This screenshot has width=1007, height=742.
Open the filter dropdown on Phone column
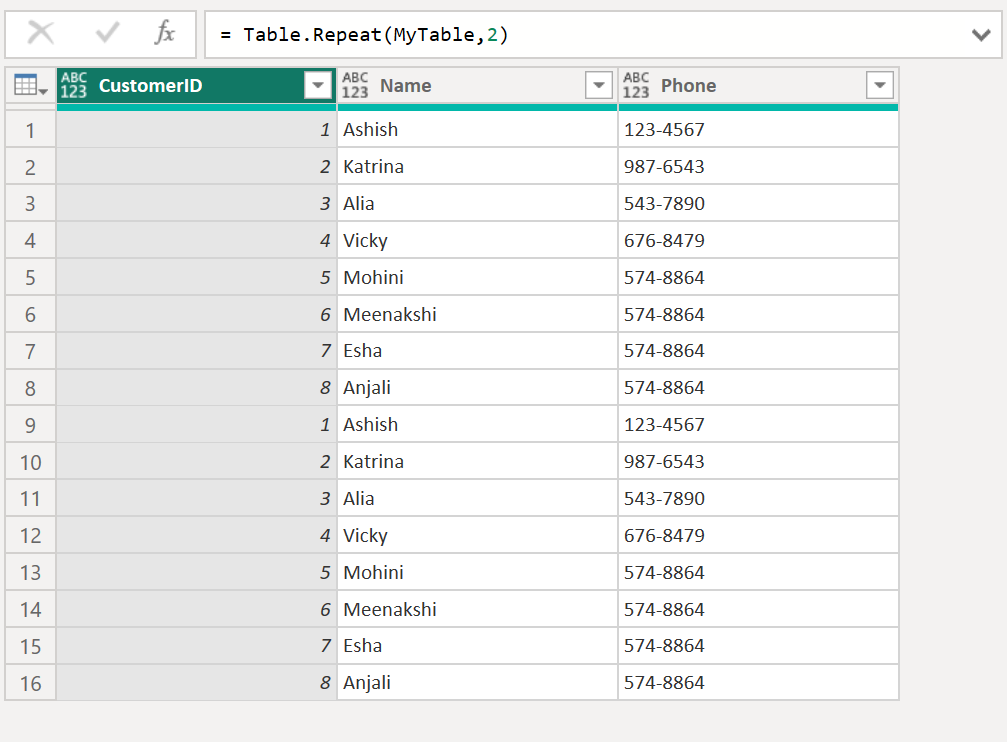click(x=879, y=85)
